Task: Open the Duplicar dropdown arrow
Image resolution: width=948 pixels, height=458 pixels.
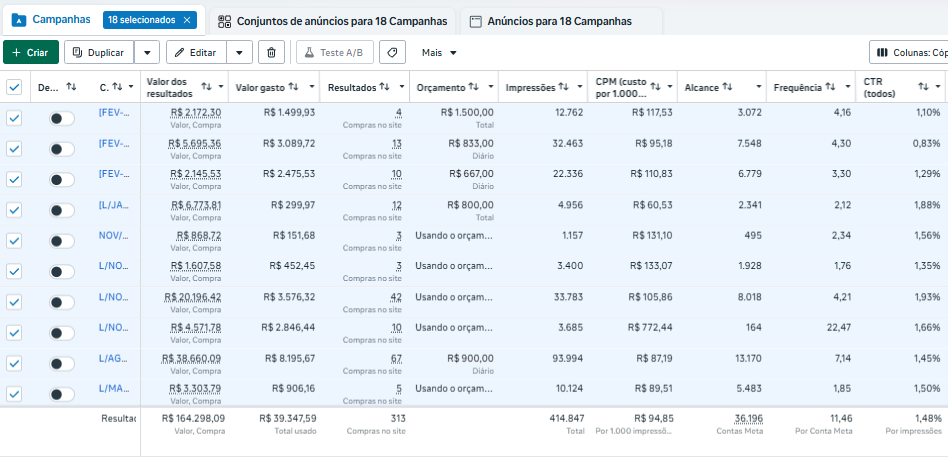Action: [147, 53]
